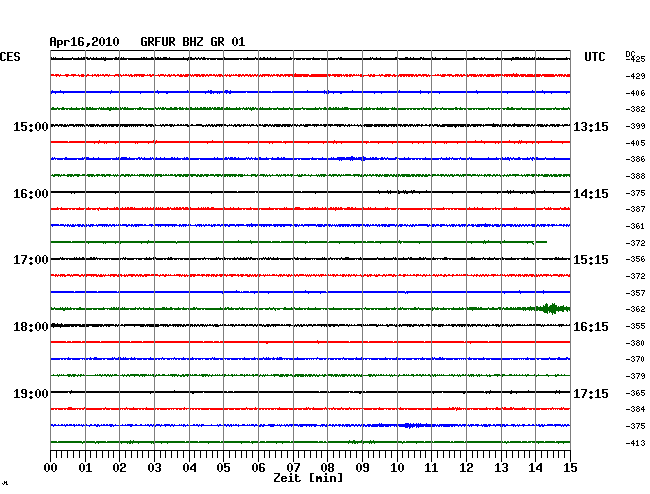Select the 15 minute axis label
This screenshot has width=650, height=494.
(x=570, y=468)
